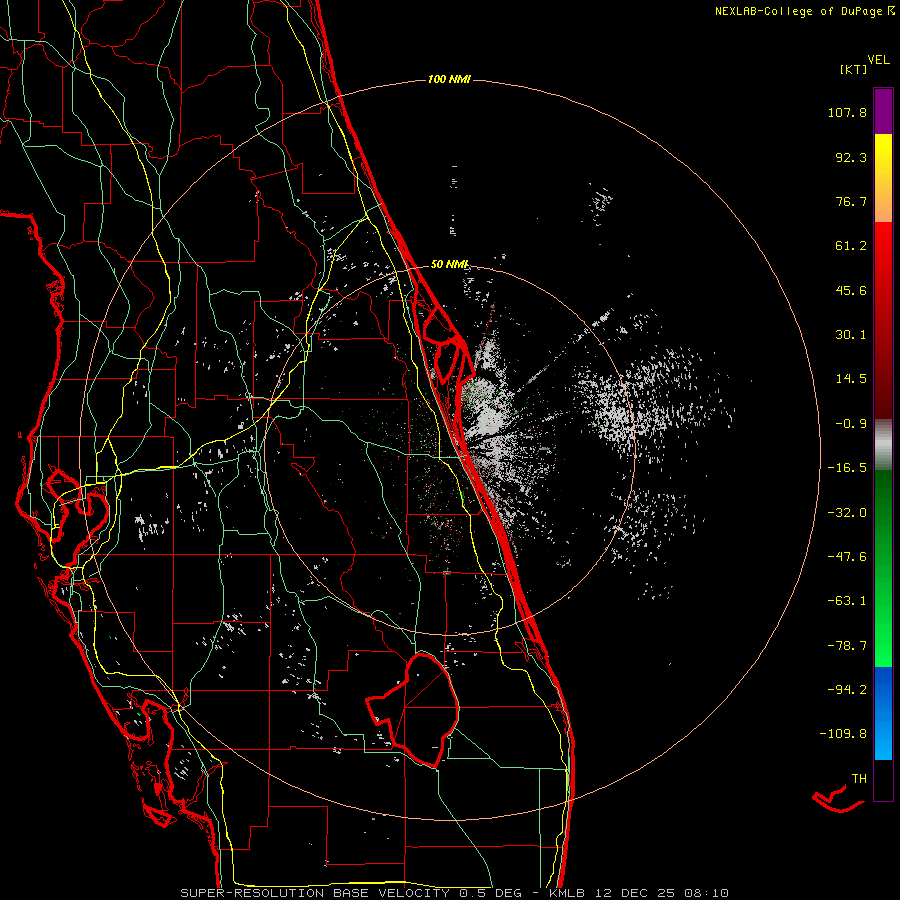Select the -109.8 velocity scale value
The image size is (900, 900).
[x=843, y=734]
